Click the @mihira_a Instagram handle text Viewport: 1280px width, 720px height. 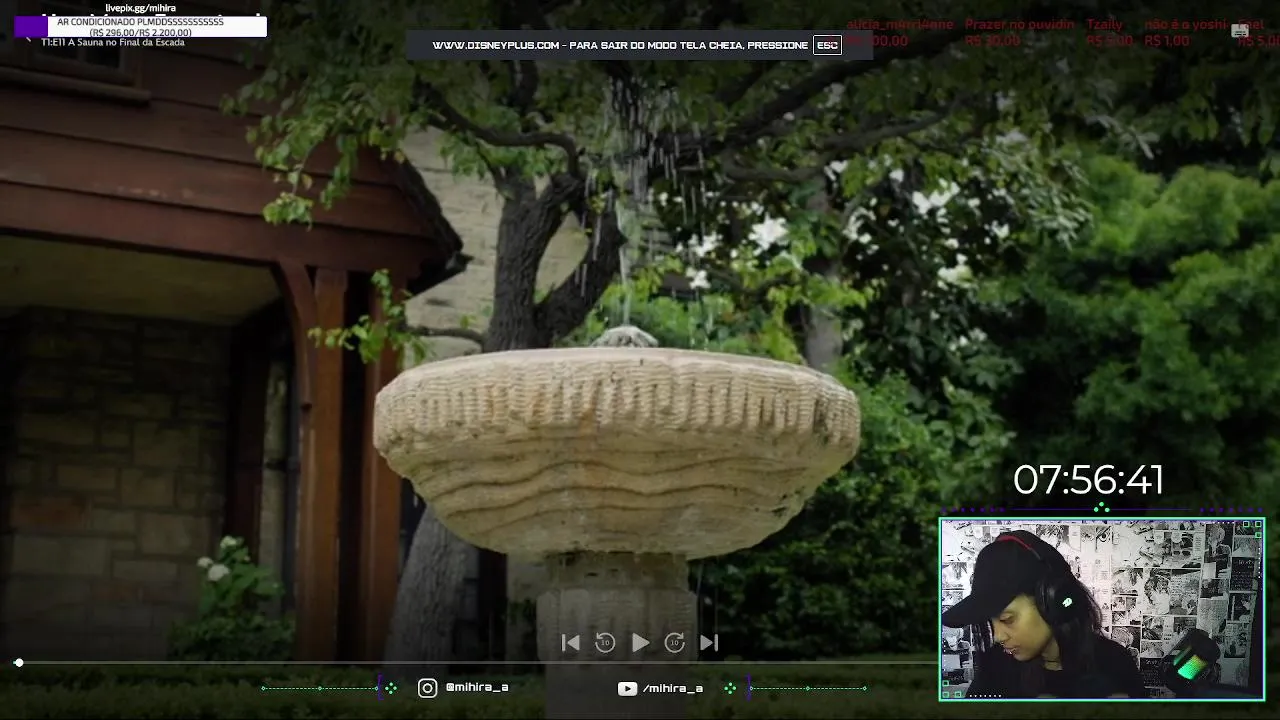click(x=477, y=688)
